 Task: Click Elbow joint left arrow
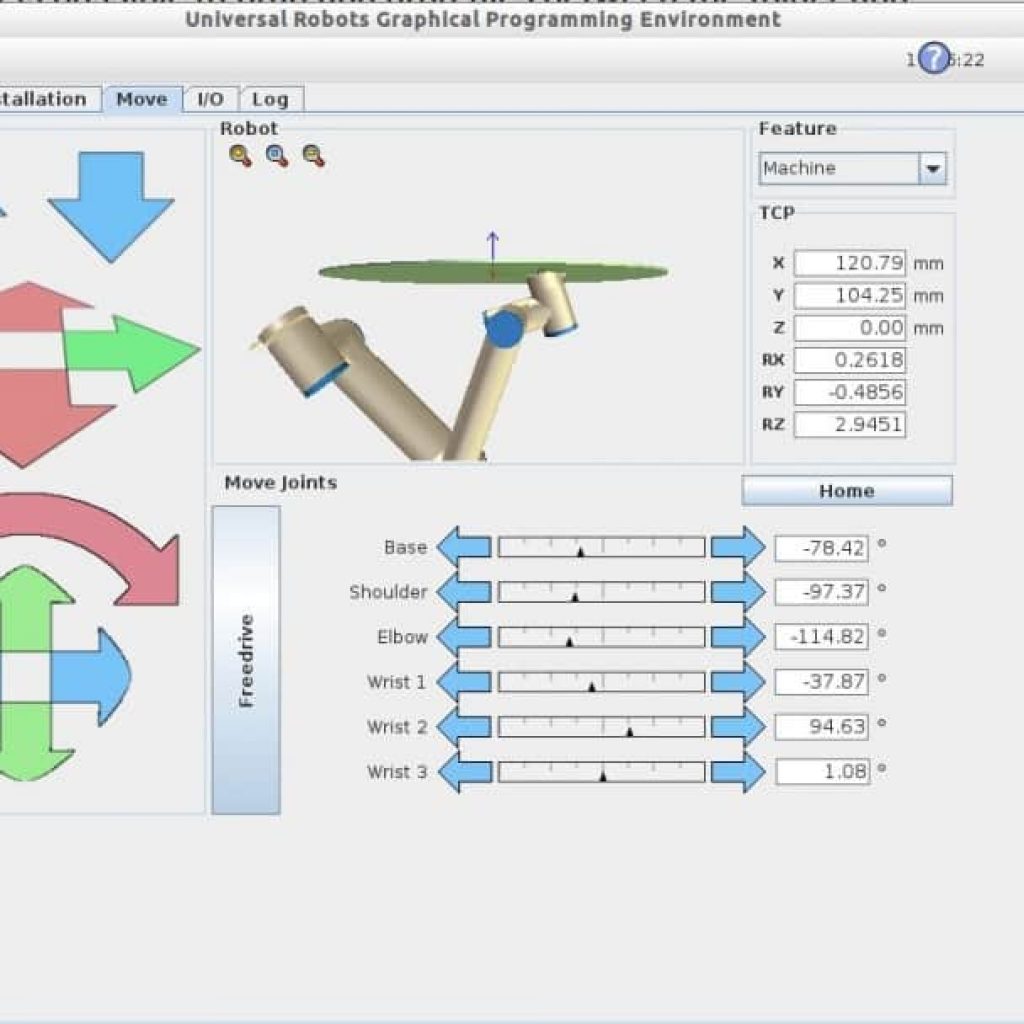(x=465, y=637)
